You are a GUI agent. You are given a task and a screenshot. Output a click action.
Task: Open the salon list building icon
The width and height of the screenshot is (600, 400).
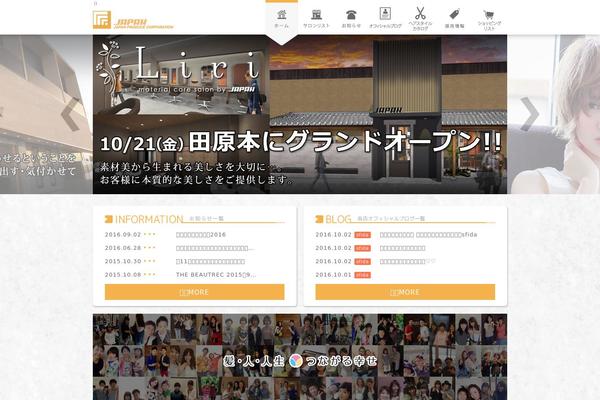(316, 15)
